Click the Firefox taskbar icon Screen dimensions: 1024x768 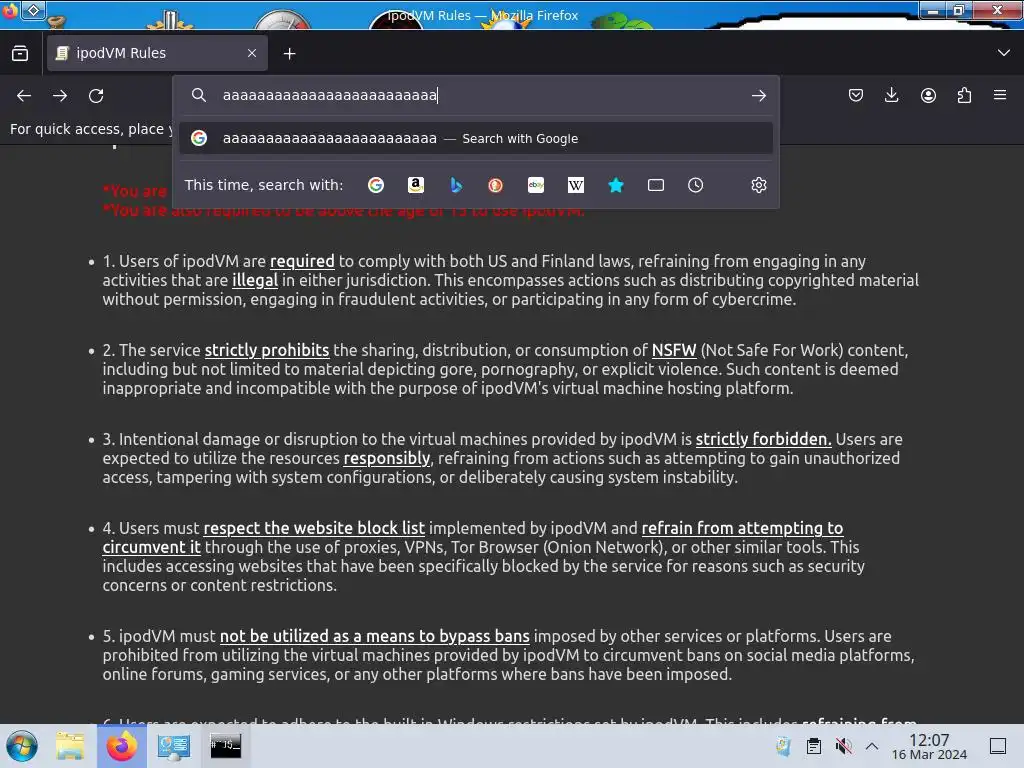pyautogui.click(x=121, y=746)
